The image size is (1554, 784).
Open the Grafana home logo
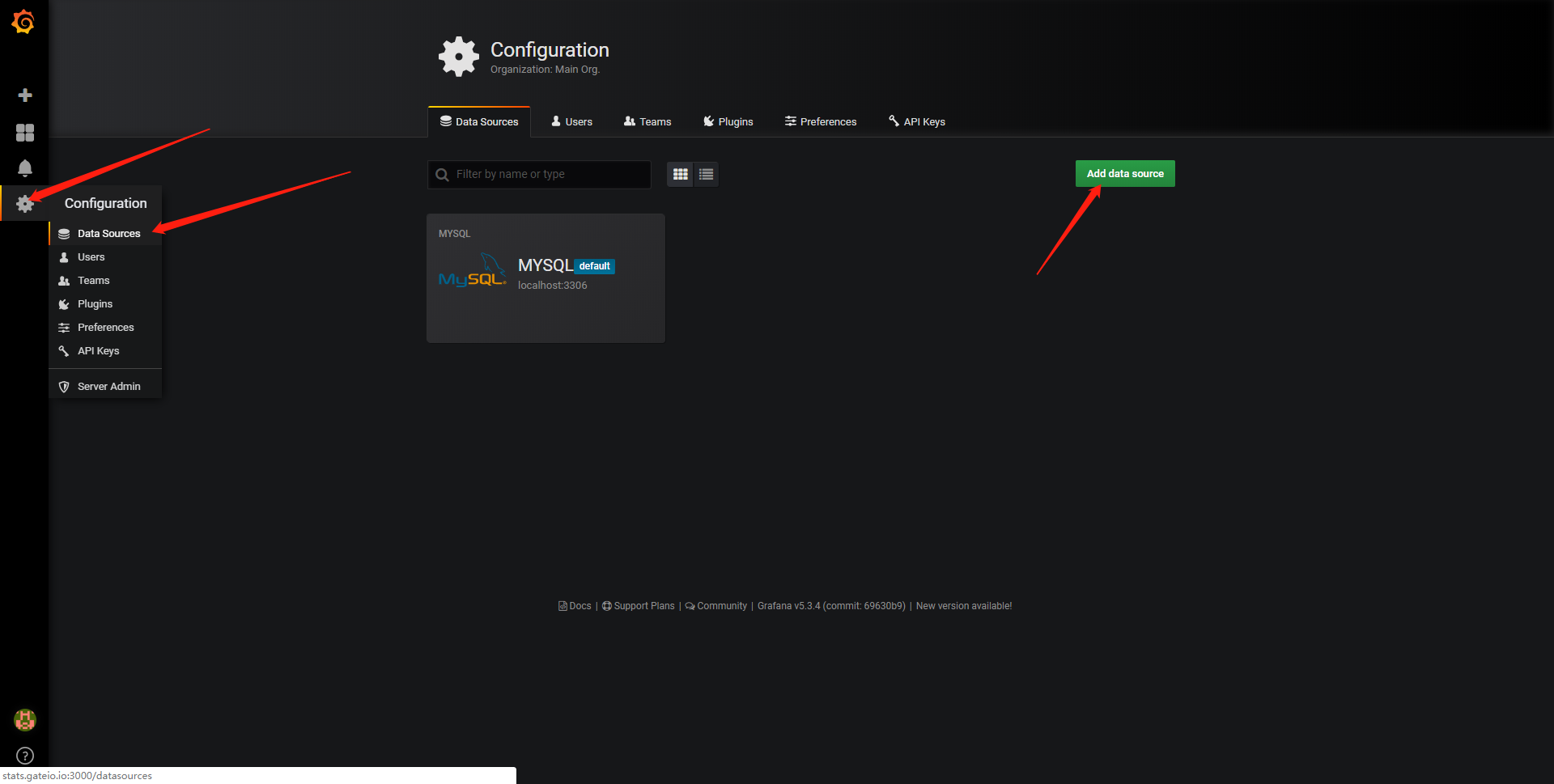[x=23, y=22]
